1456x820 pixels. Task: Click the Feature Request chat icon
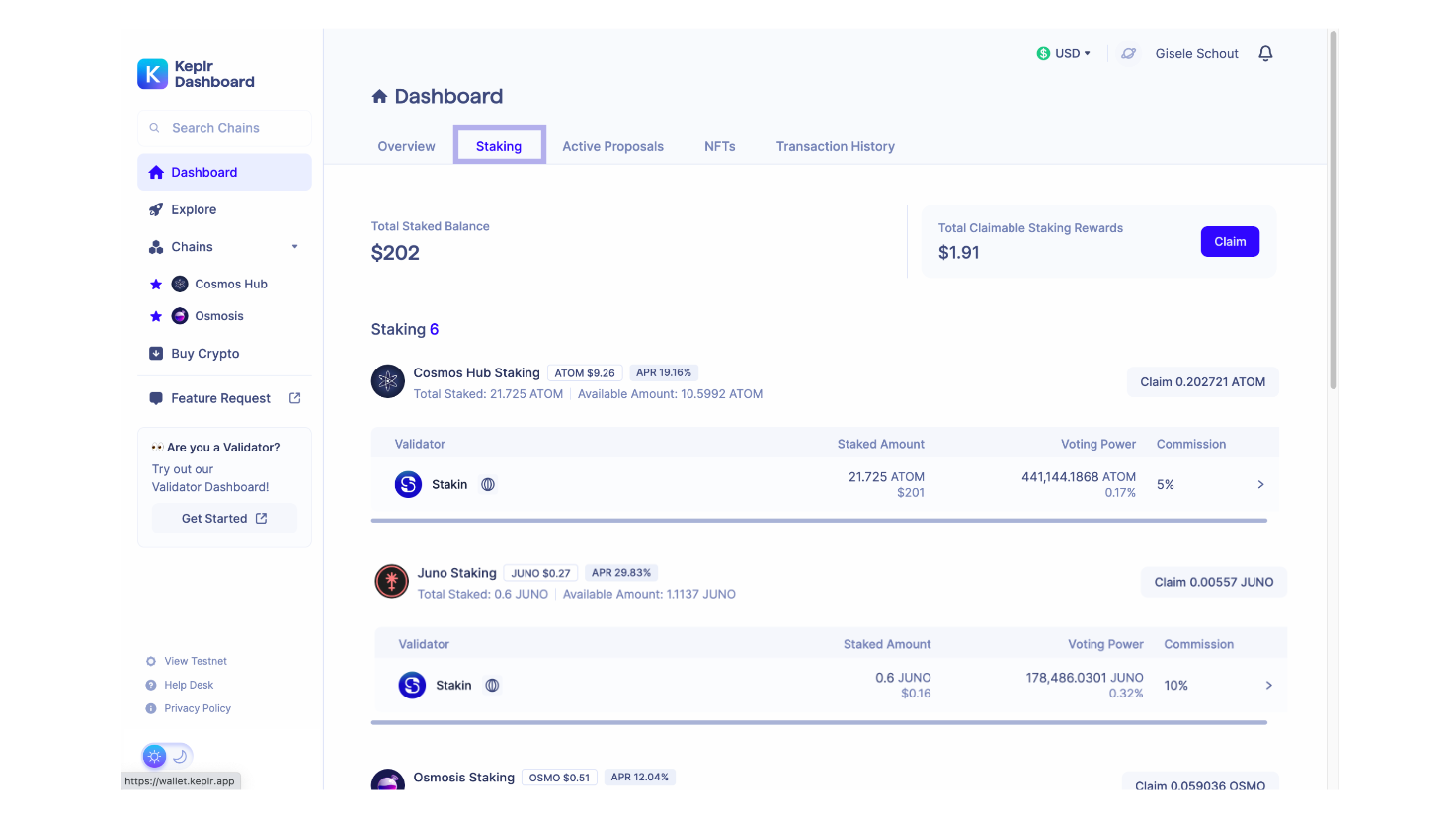pos(156,398)
